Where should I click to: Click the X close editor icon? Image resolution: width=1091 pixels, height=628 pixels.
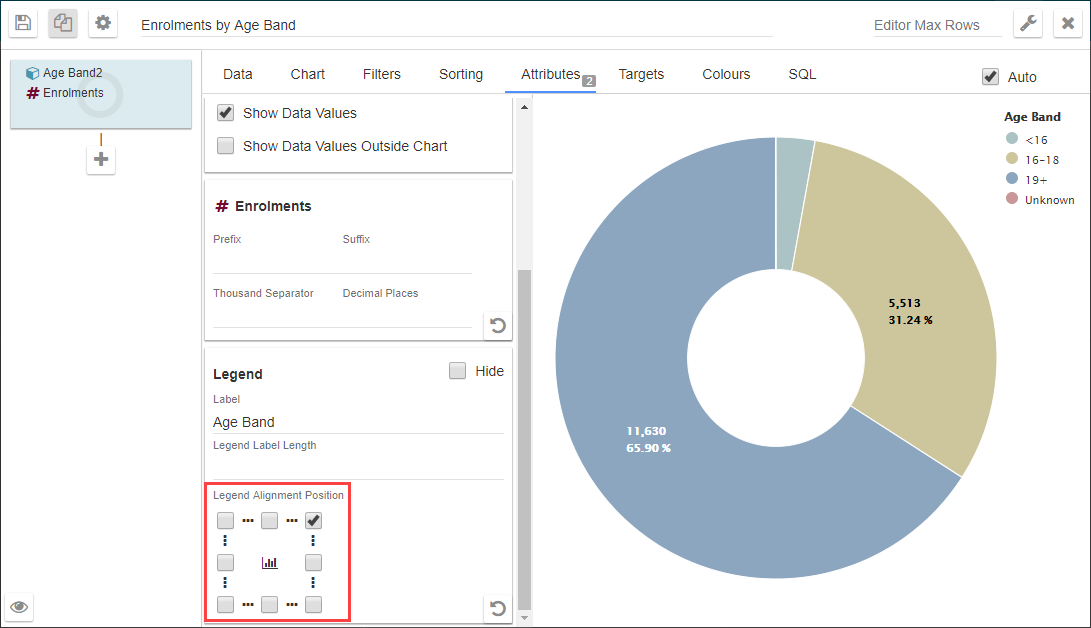tap(1069, 24)
